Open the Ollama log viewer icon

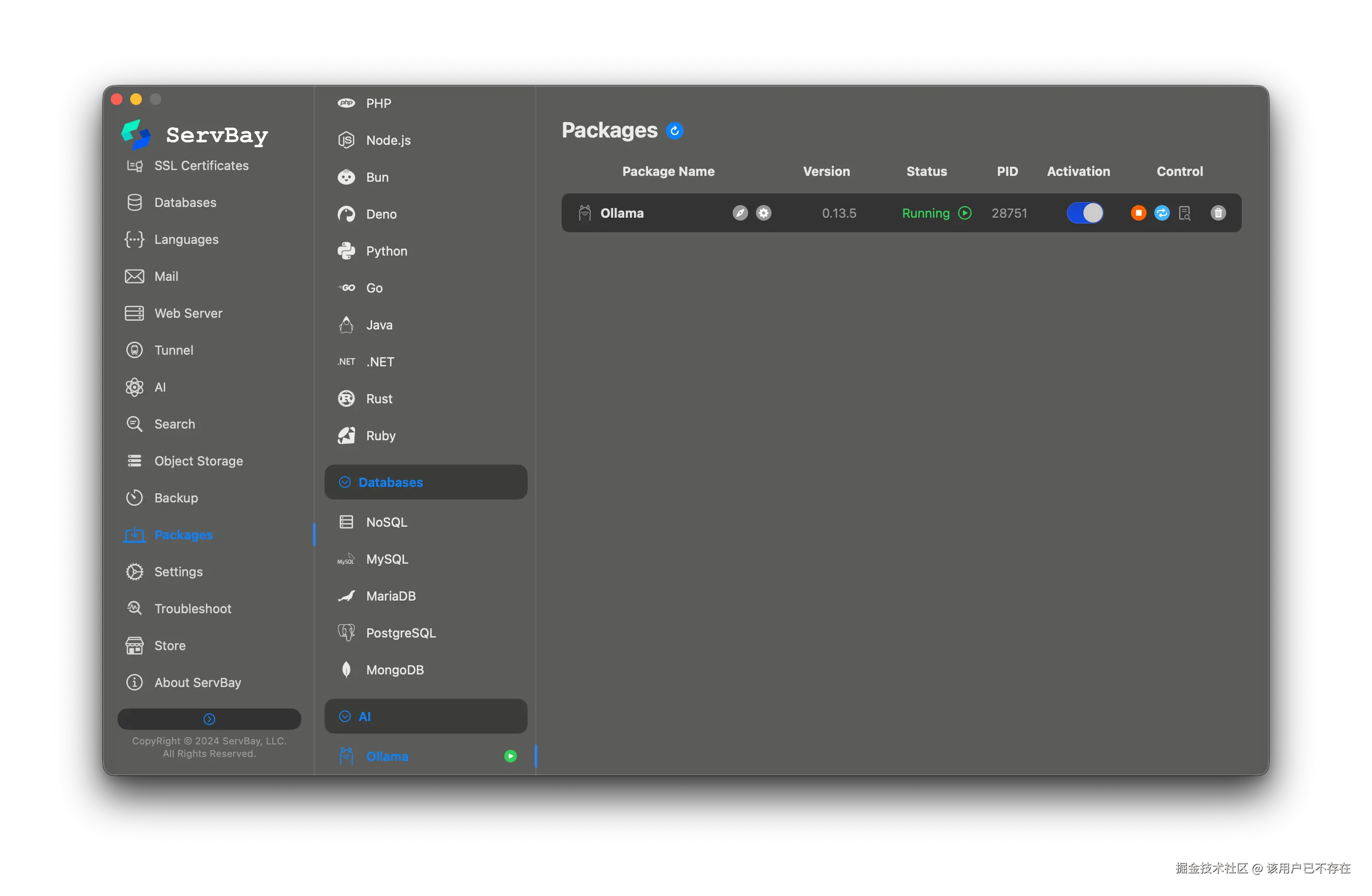point(1184,213)
